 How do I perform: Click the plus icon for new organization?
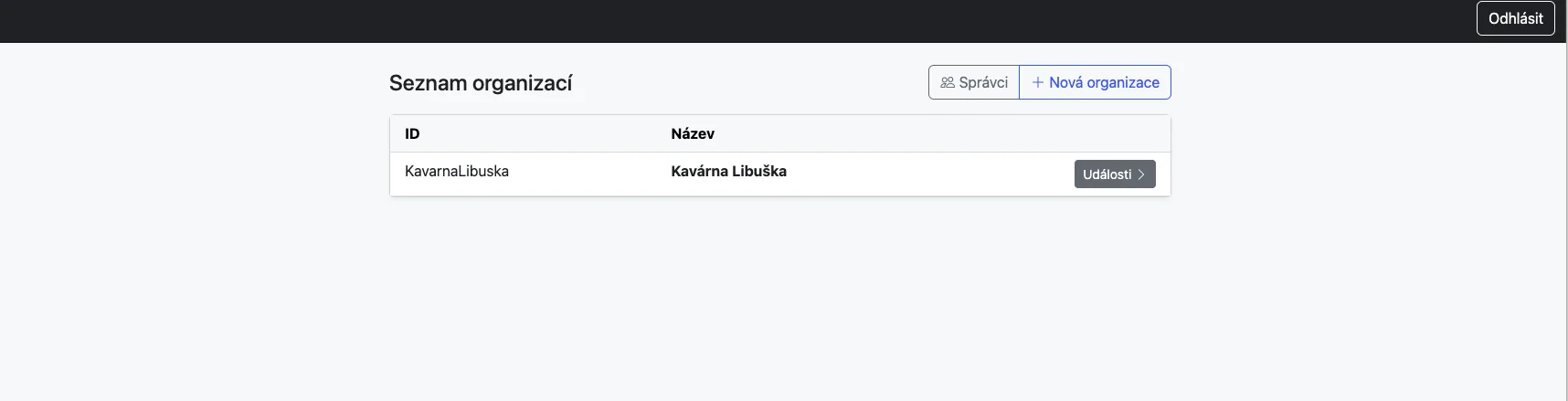pos(1038,82)
